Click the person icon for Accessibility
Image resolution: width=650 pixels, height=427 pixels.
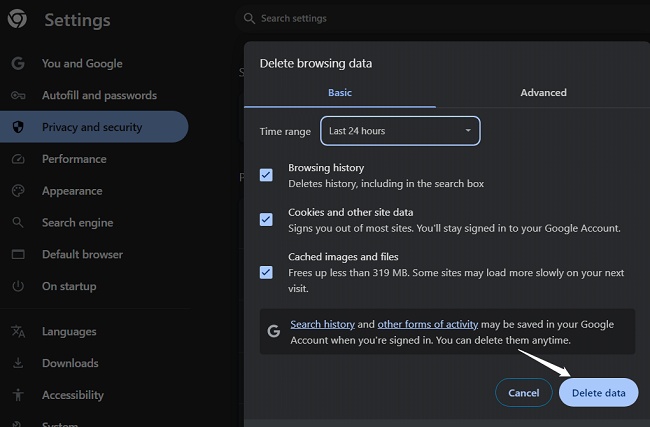pyautogui.click(x=18, y=395)
